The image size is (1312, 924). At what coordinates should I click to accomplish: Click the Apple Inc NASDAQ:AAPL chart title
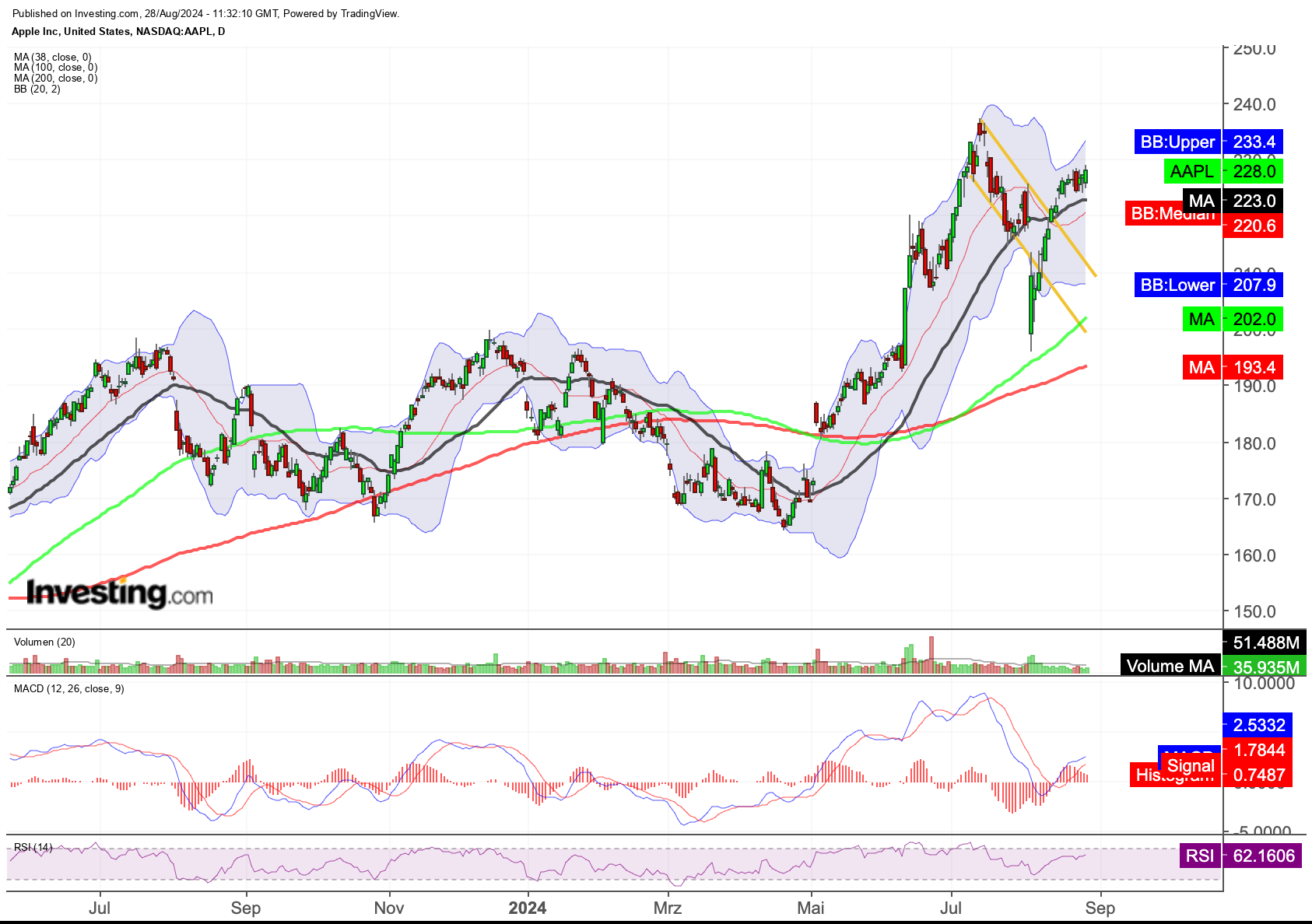pos(118,31)
